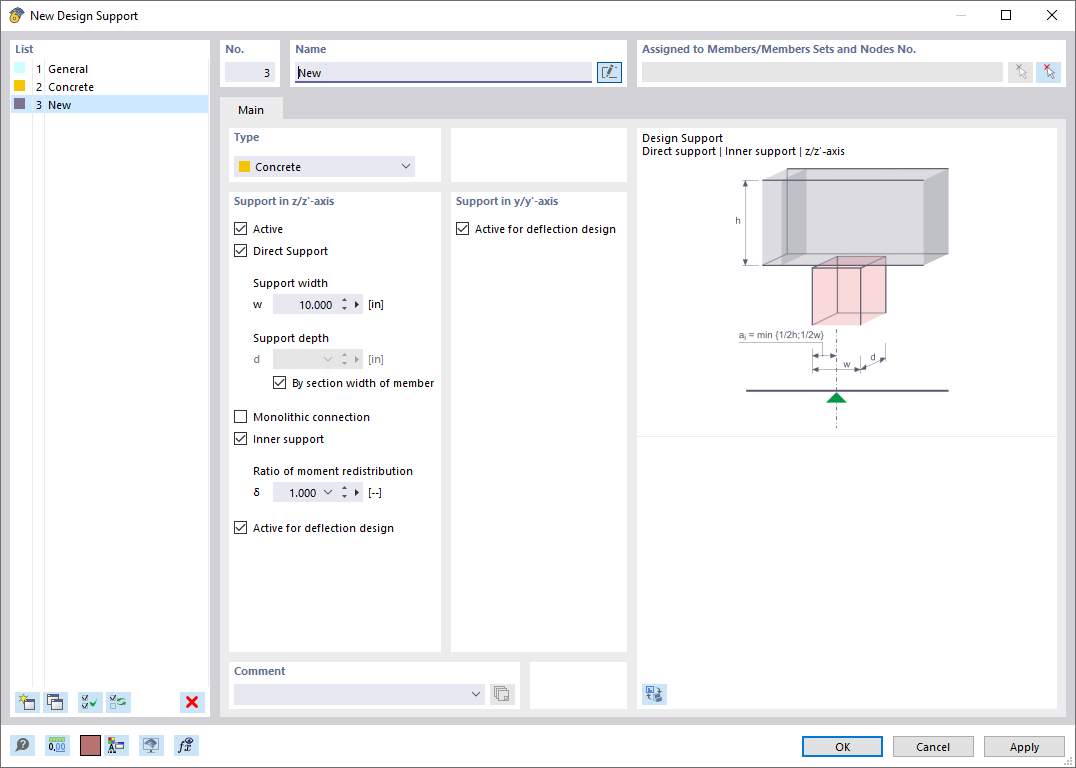Edit the Name field with the rename icon
This screenshot has width=1076, height=768.
609,71
